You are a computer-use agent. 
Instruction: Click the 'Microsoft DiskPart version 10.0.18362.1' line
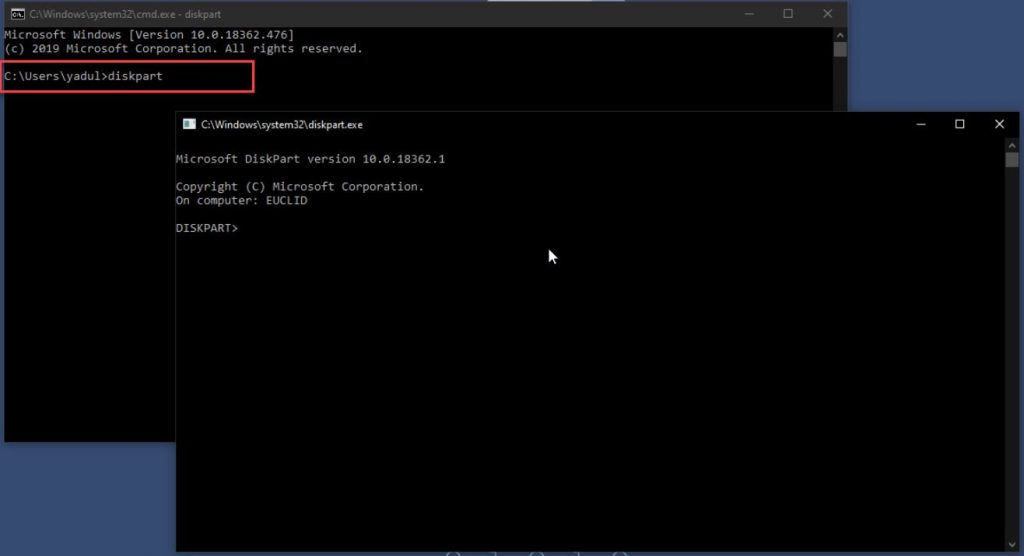(310, 159)
